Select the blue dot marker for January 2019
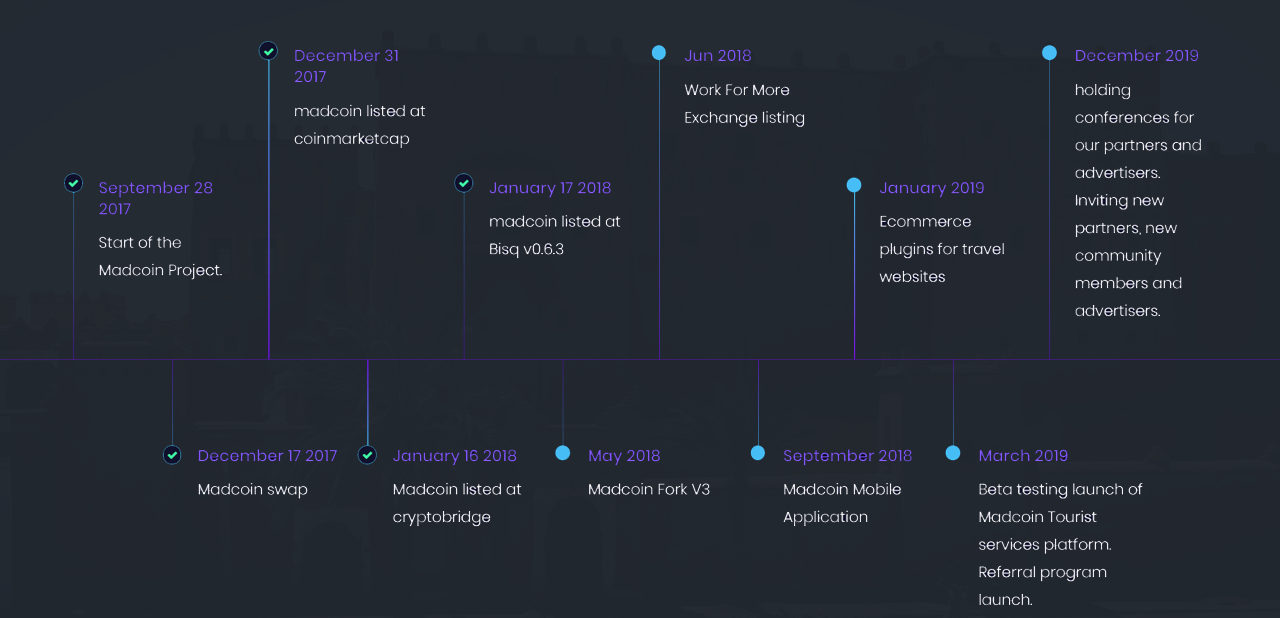The width and height of the screenshot is (1280, 618). tap(853, 185)
